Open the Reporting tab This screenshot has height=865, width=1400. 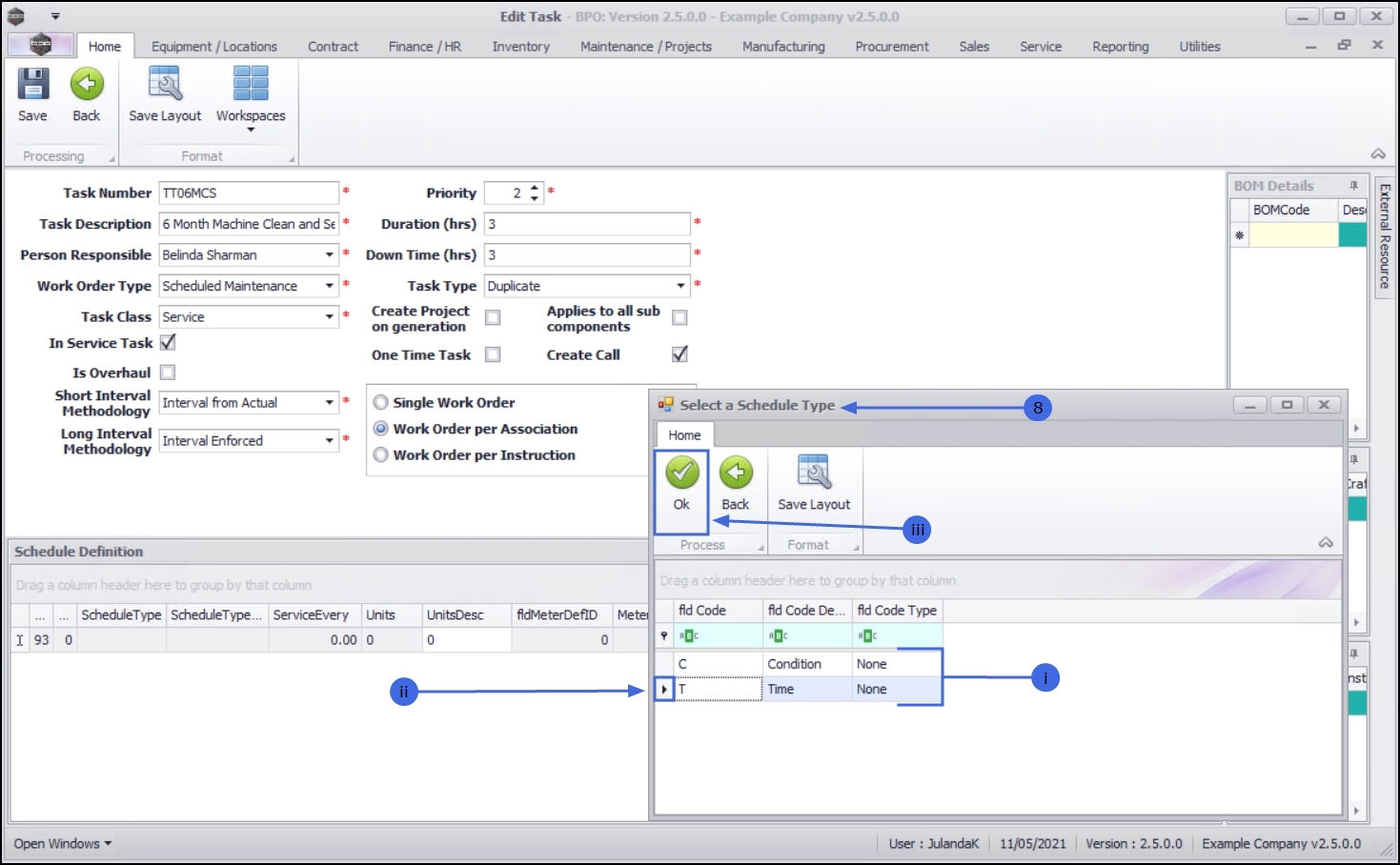(x=1121, y=47)
